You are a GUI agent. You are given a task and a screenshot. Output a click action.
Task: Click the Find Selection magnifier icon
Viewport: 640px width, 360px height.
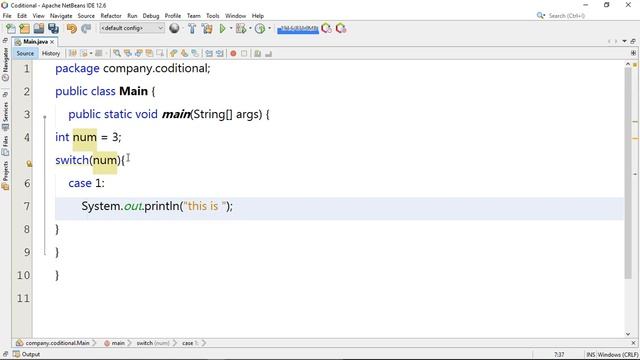tap(117, 53)
